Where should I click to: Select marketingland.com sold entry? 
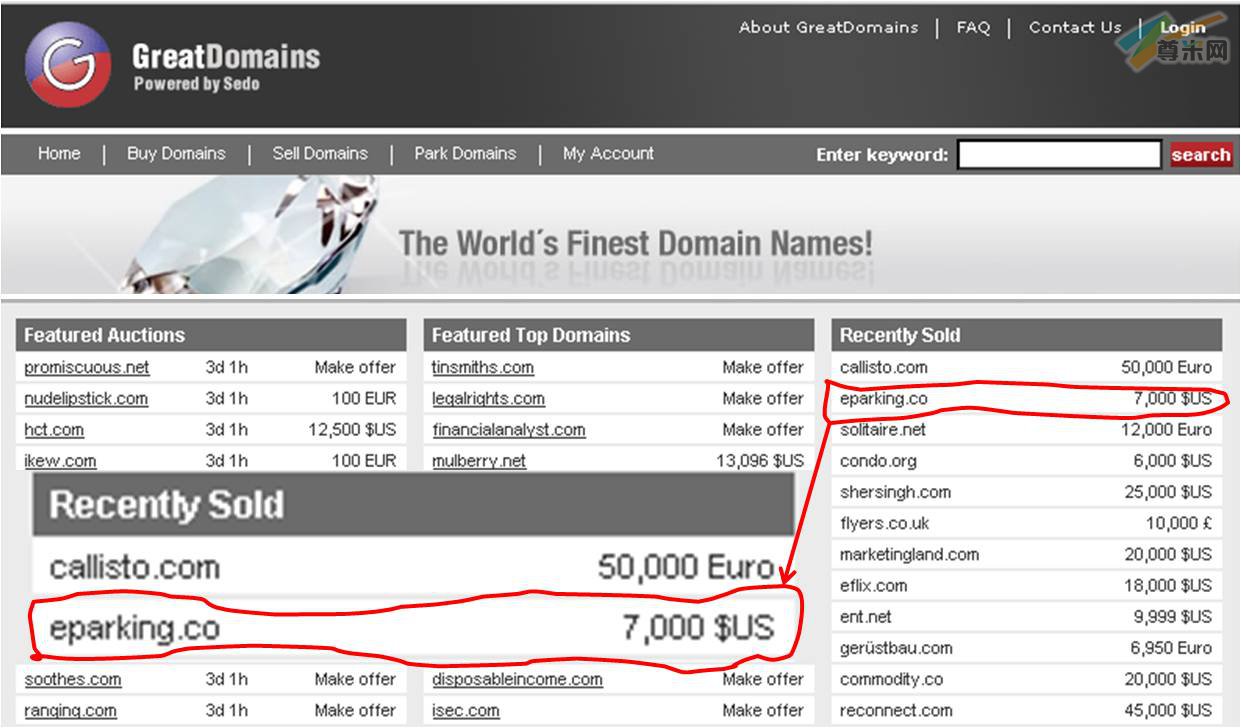(x=909, y=554)
